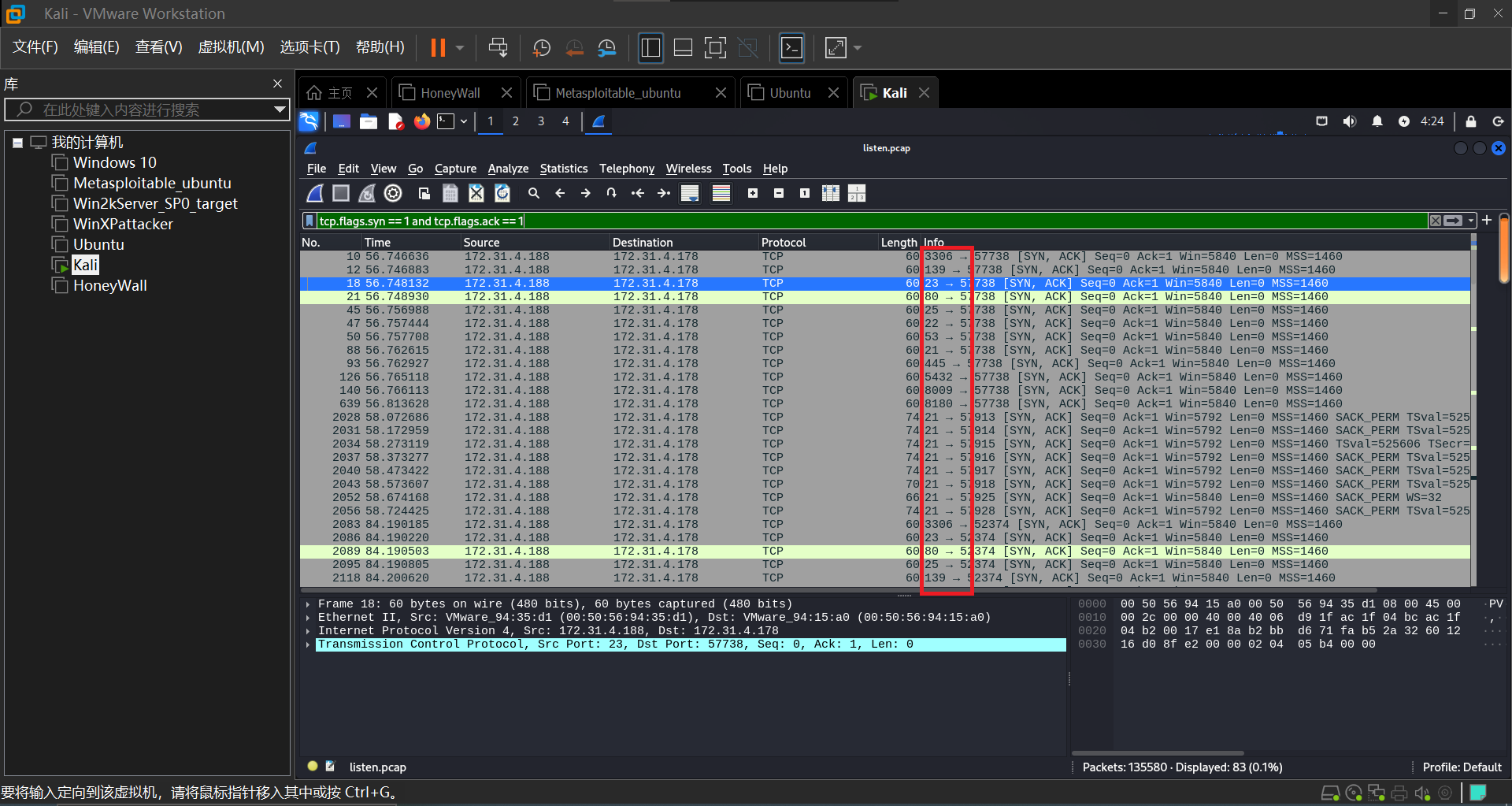Viewport: 1512px width, 806px height.
Task: Expand Transmission Control Protocol details
Action: (308, 644)
